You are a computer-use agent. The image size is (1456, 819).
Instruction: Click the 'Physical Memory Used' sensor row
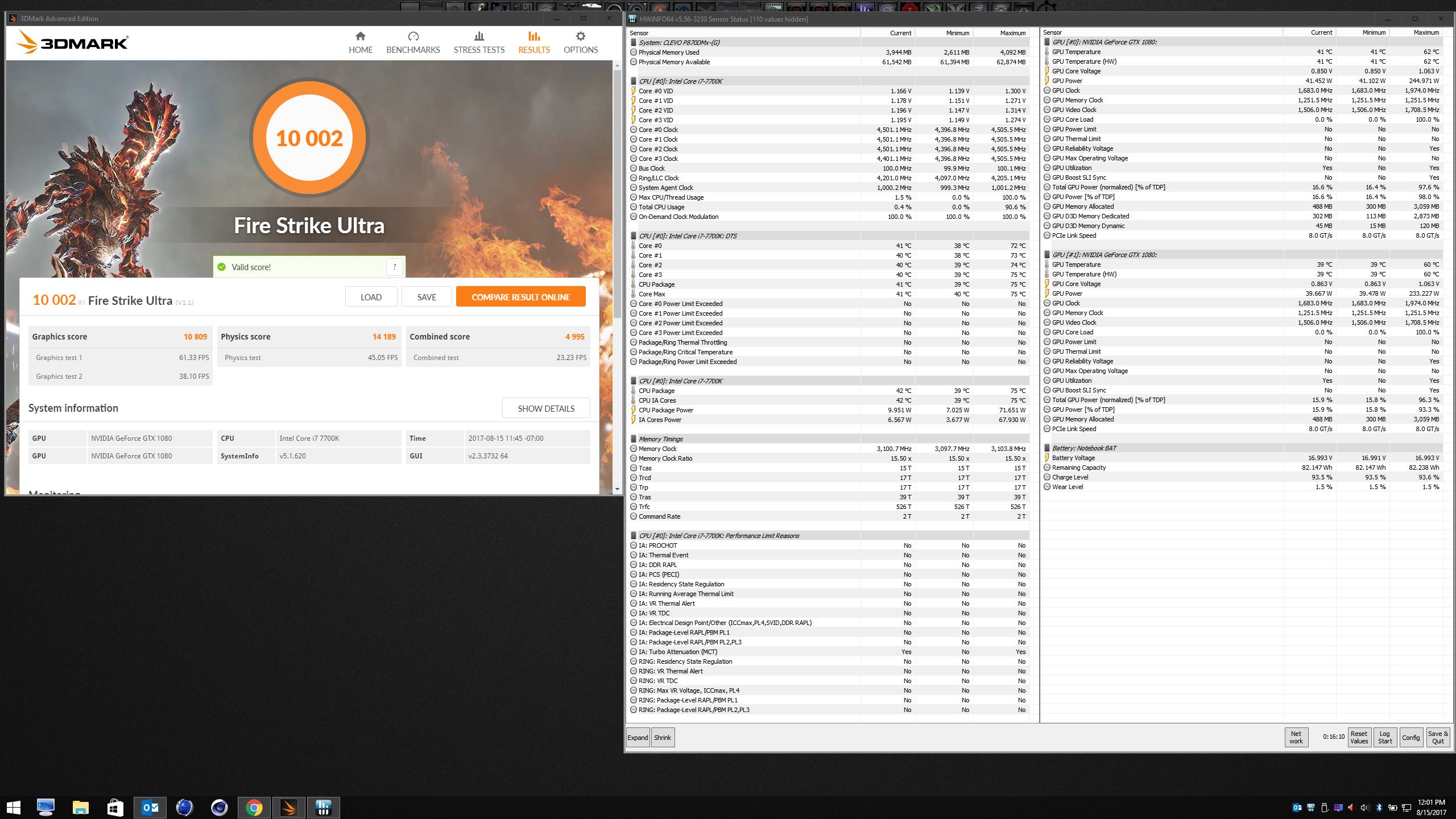click(829, 52)
